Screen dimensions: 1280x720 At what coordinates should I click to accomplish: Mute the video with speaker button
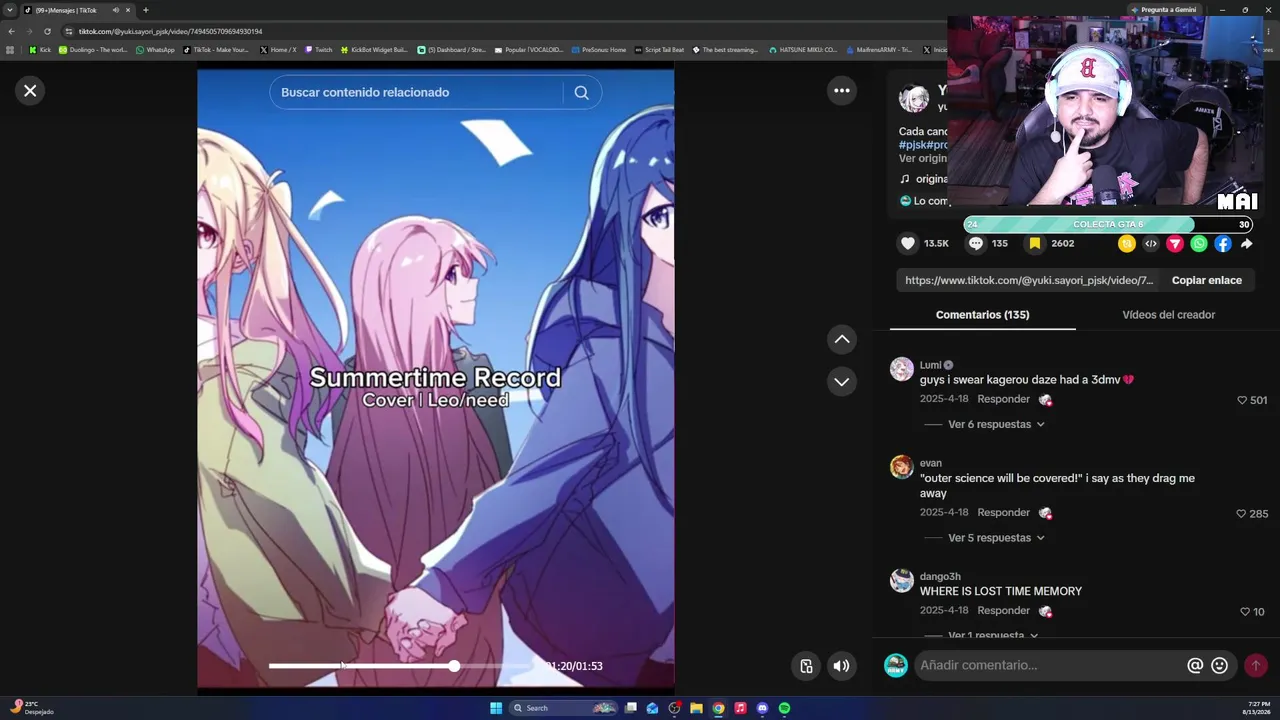tap(842, 666)
